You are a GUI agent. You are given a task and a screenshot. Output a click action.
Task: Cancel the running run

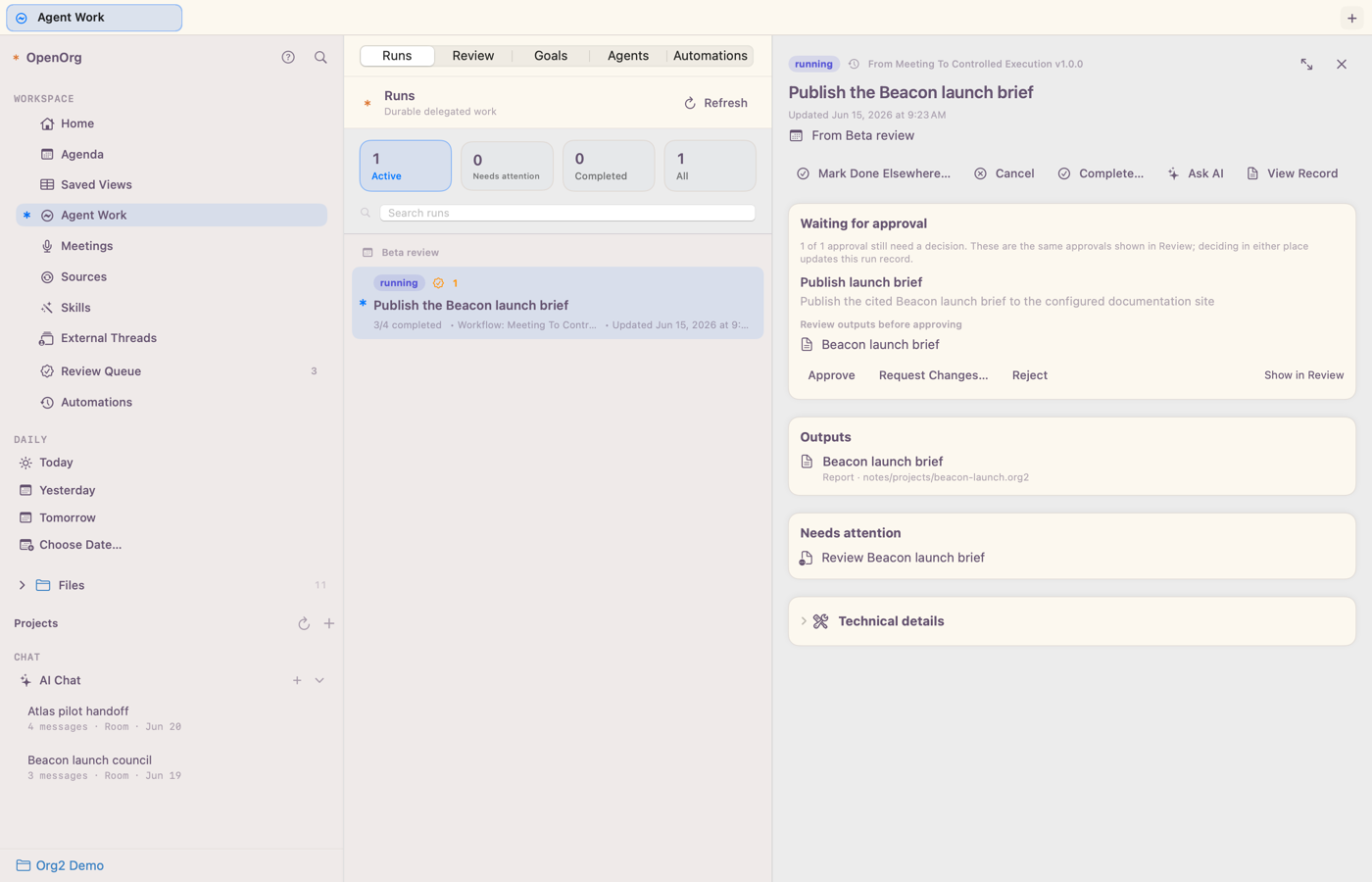click(1004, 173)
